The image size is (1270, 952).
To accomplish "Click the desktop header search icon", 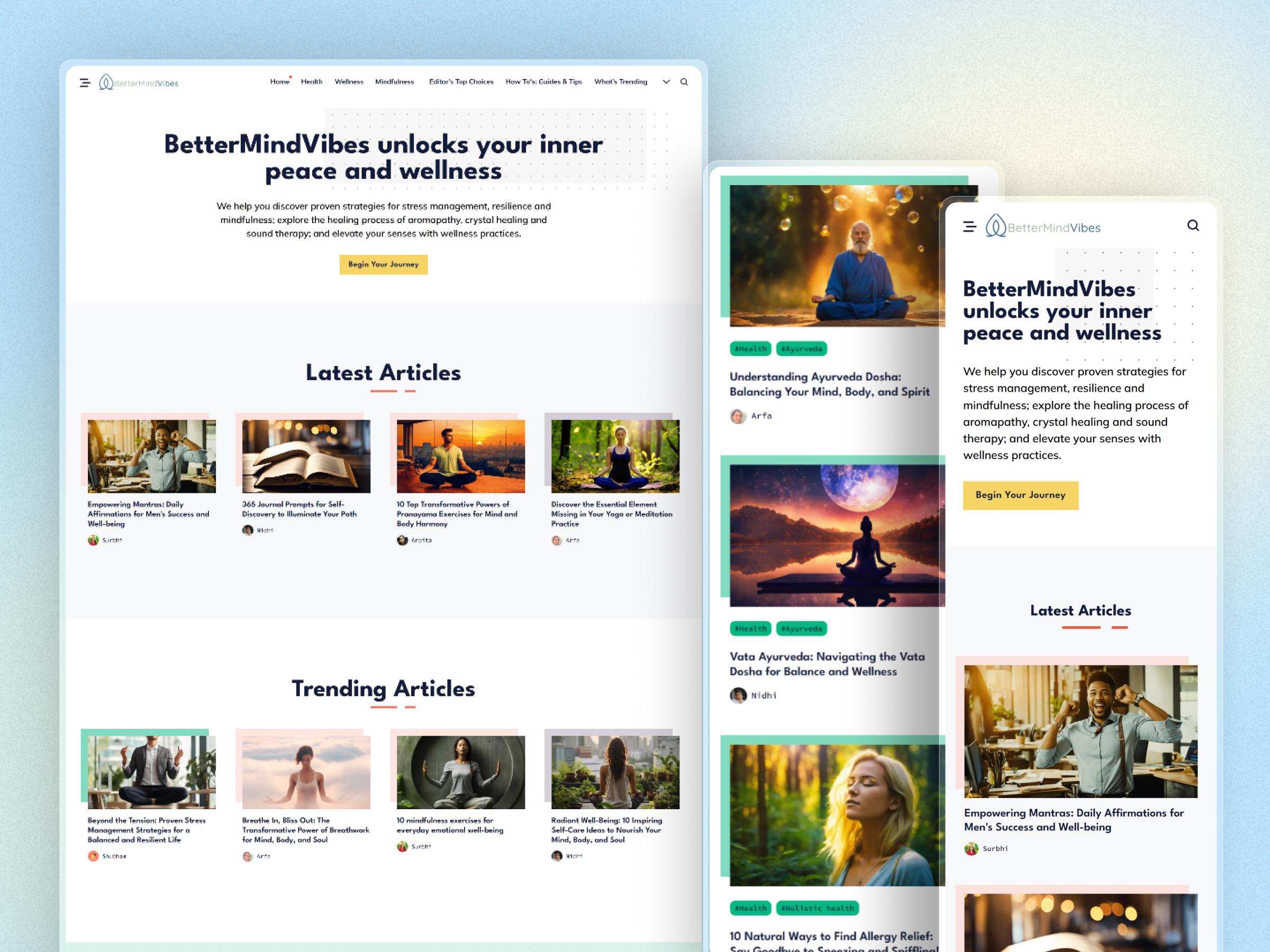I will (x=684, y=82).
